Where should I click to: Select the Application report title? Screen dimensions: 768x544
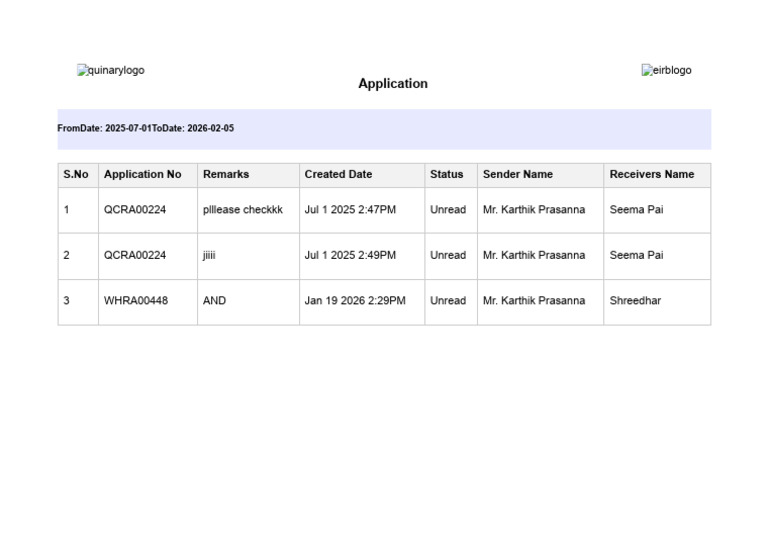click(x=393, y=84)
